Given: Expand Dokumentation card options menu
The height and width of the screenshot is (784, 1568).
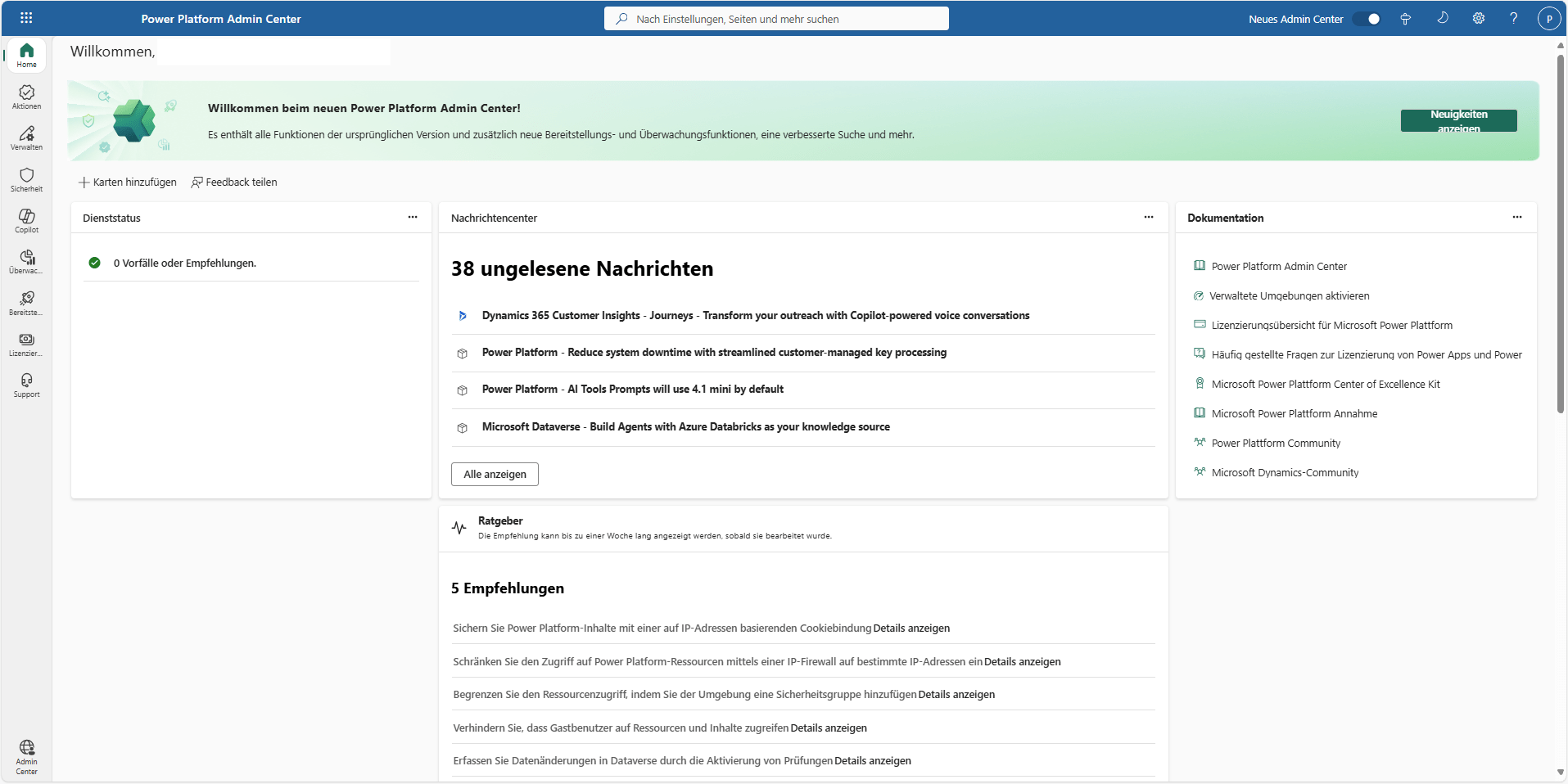Looking at the screenshot, I should pyautogui.click(x=1517, y=218).
